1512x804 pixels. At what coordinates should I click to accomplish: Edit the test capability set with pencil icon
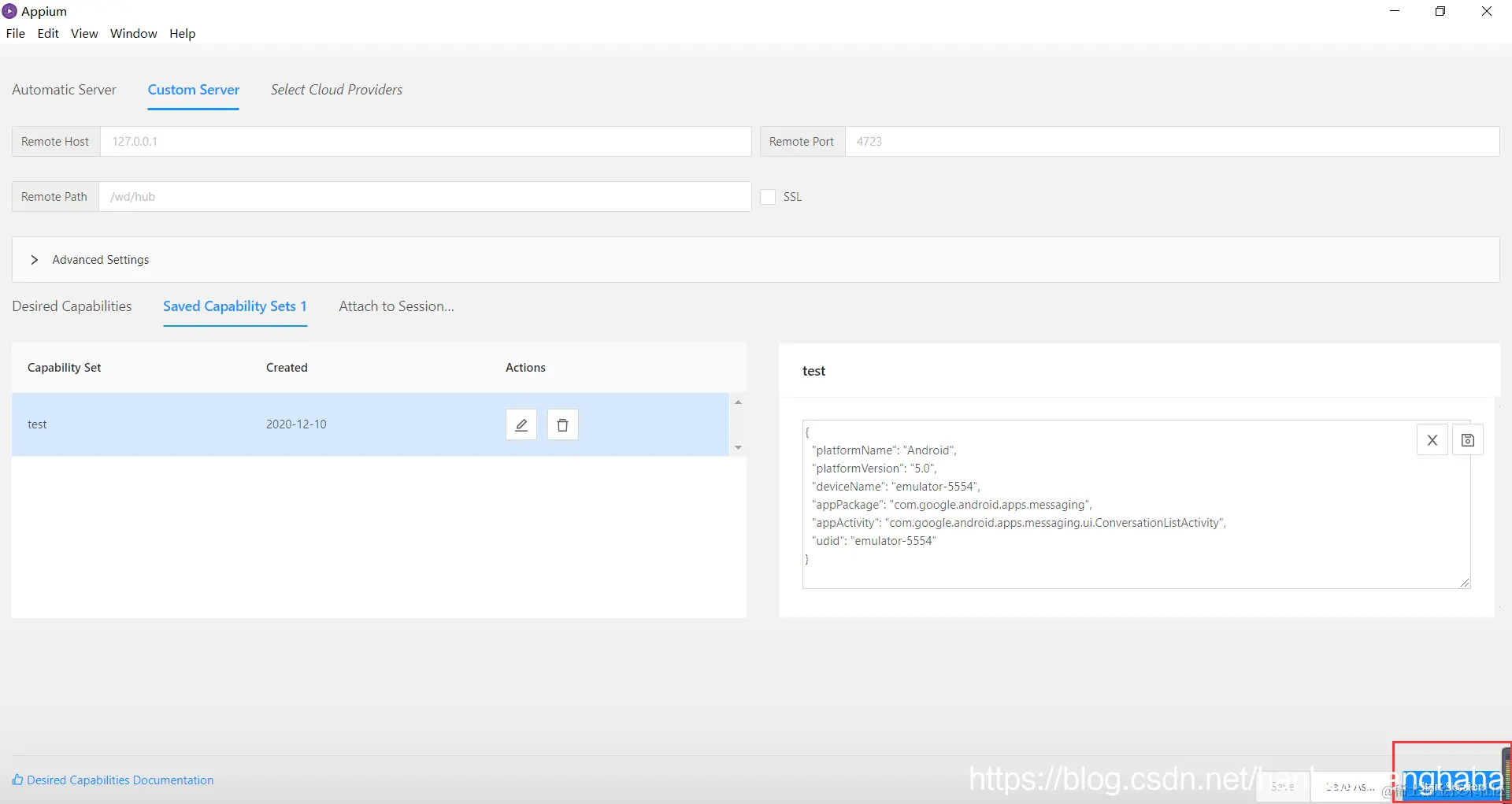521,424
